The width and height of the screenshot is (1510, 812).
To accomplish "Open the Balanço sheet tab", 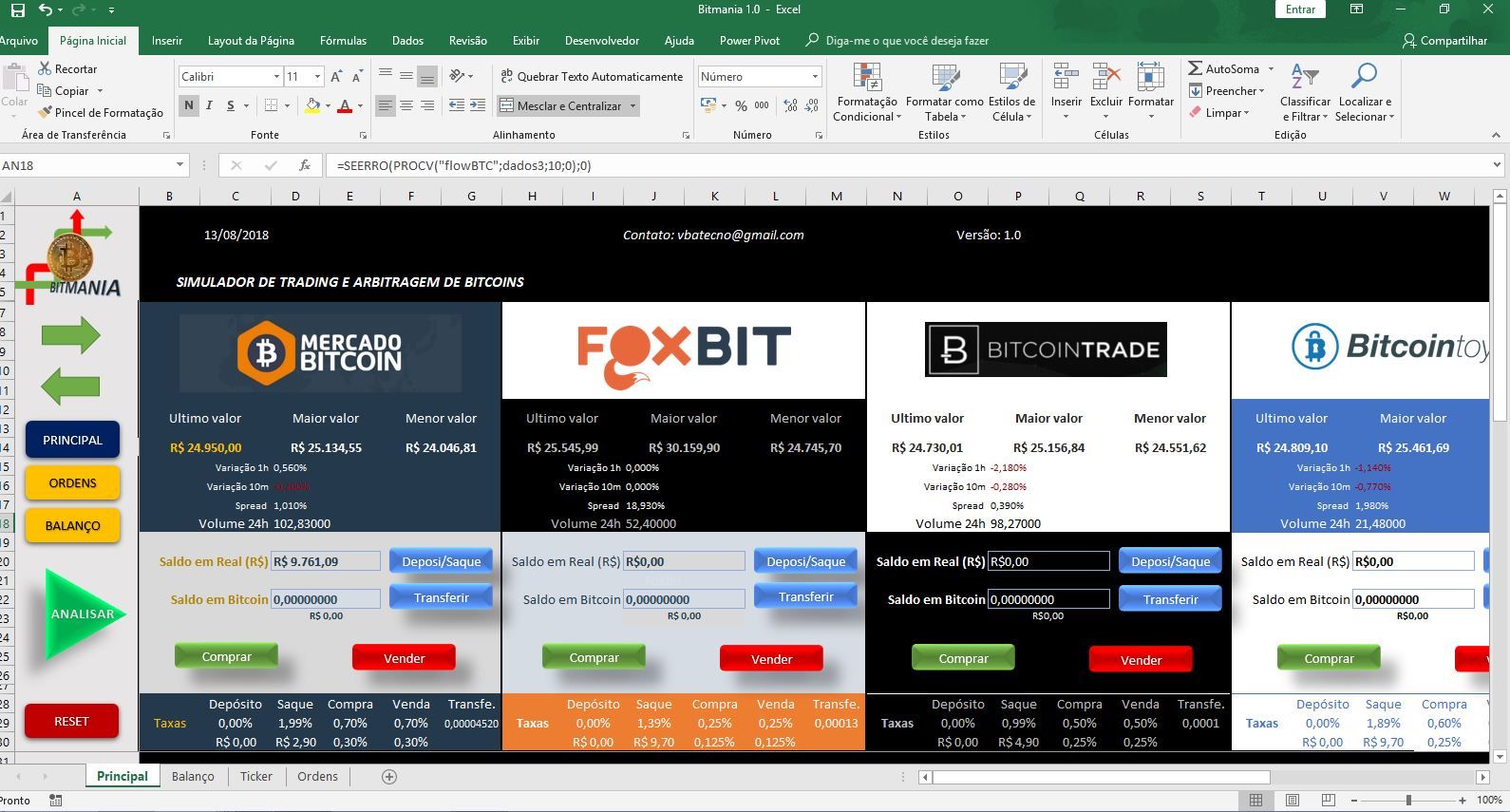I will coord(193,776).
